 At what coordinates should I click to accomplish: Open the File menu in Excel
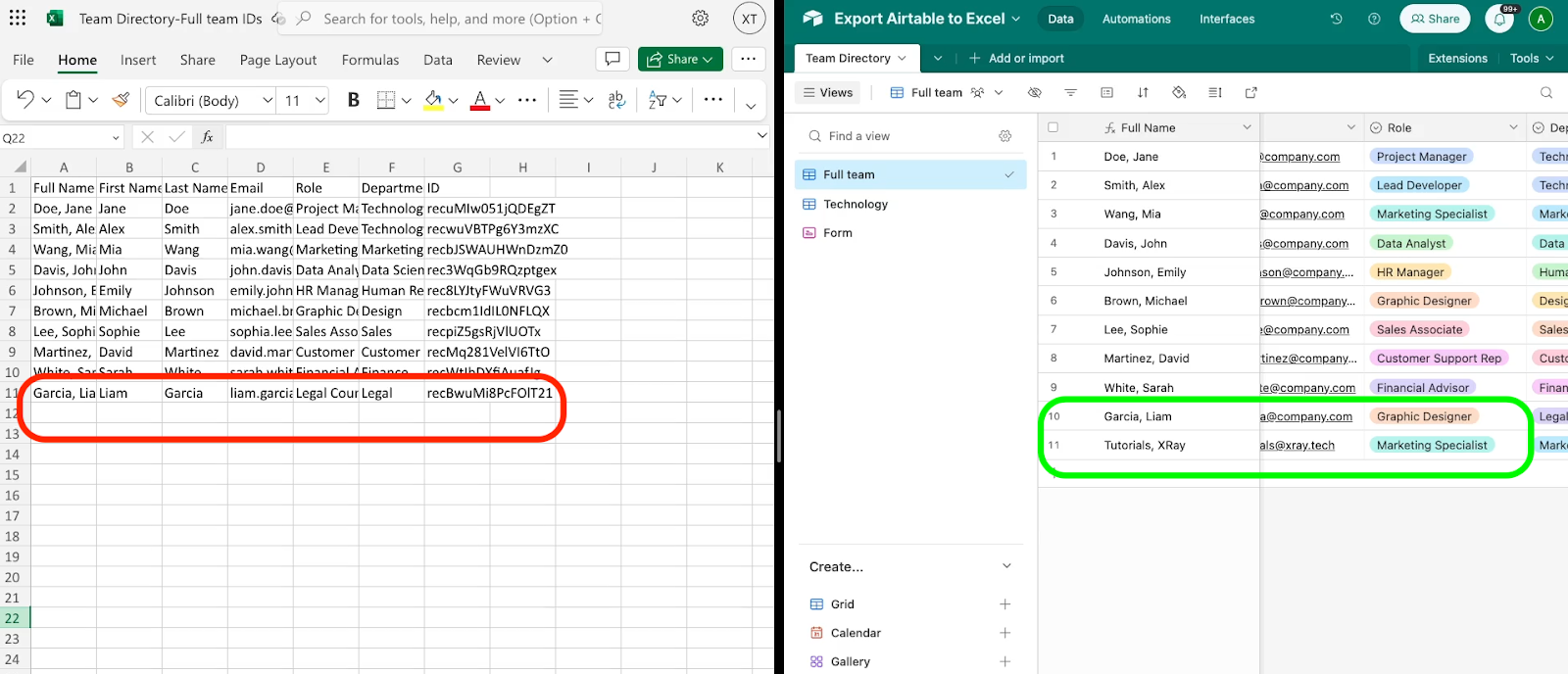[x=24, y=60]
